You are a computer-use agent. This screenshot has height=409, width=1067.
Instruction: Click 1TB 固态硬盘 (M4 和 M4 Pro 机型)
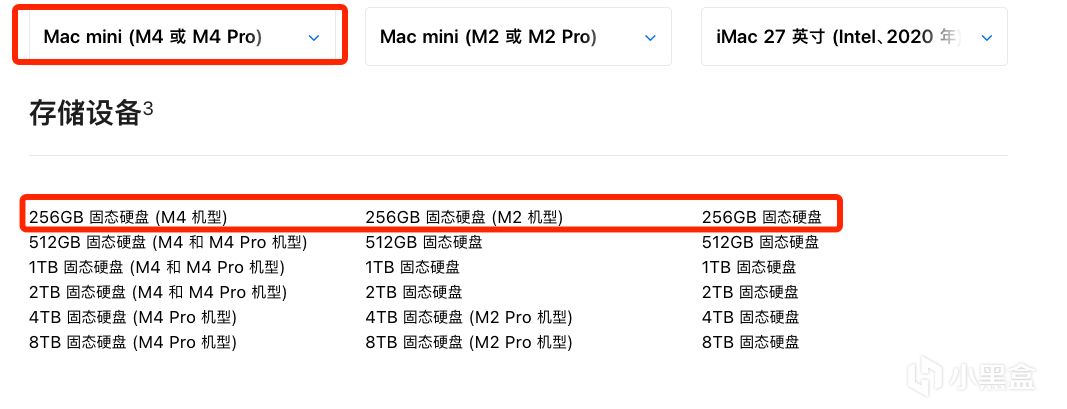tap(157, 267)
